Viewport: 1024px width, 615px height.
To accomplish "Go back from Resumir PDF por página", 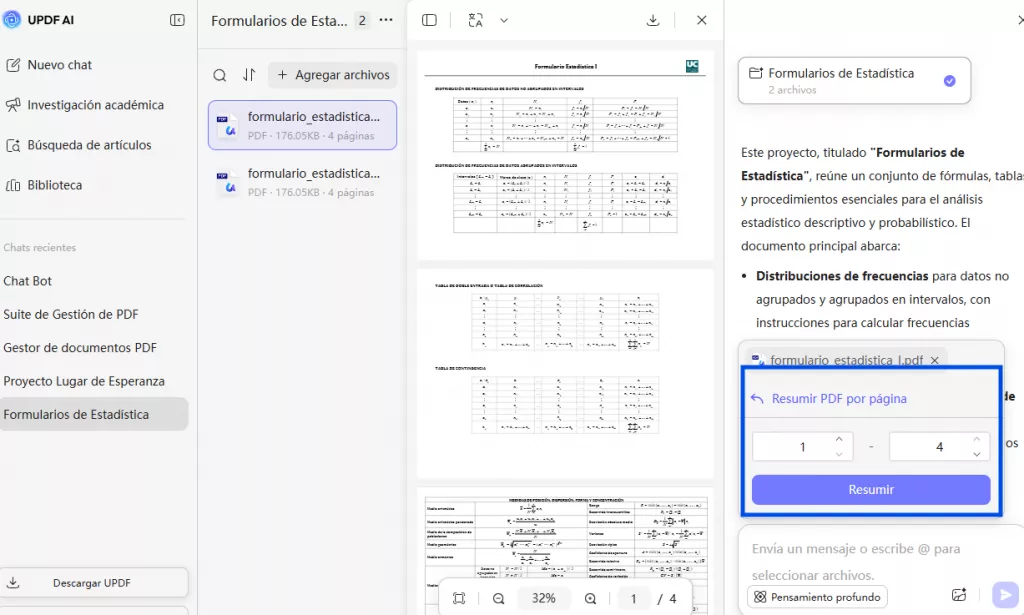I will pyautogui.click(x=757, y=398).
